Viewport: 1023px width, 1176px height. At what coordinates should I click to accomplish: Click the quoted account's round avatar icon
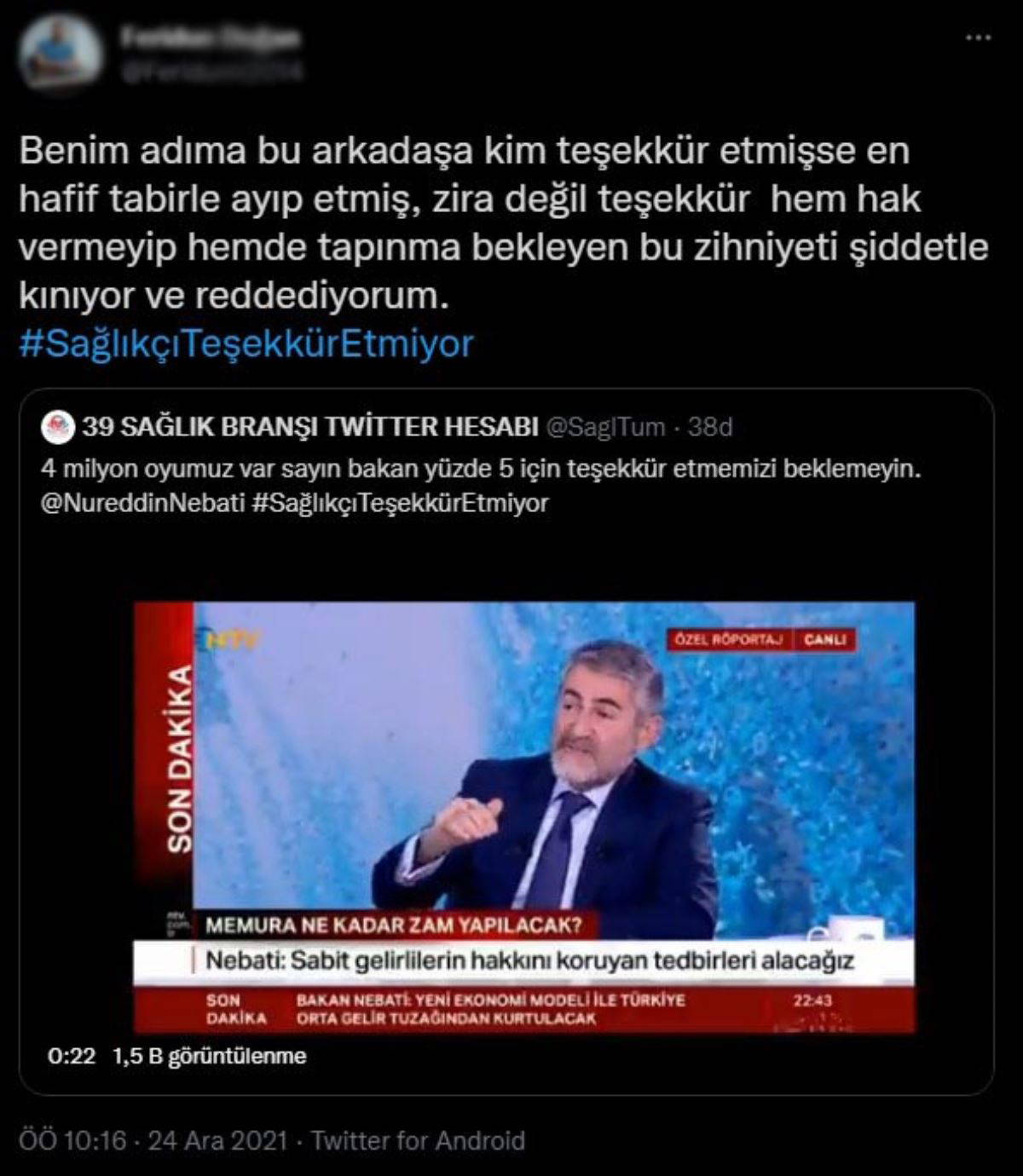pos(57,426)
